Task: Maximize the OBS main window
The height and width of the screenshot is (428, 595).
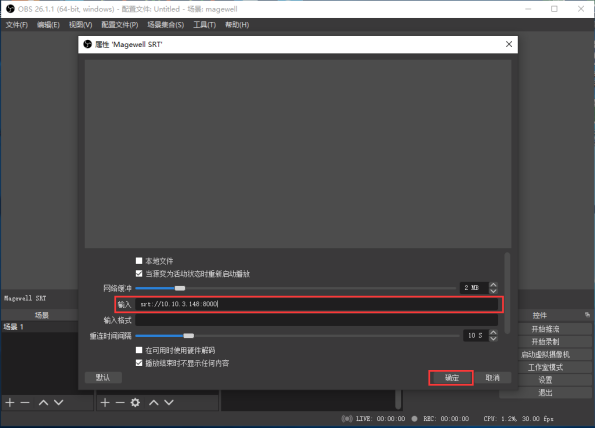Action: click(554, 9)
